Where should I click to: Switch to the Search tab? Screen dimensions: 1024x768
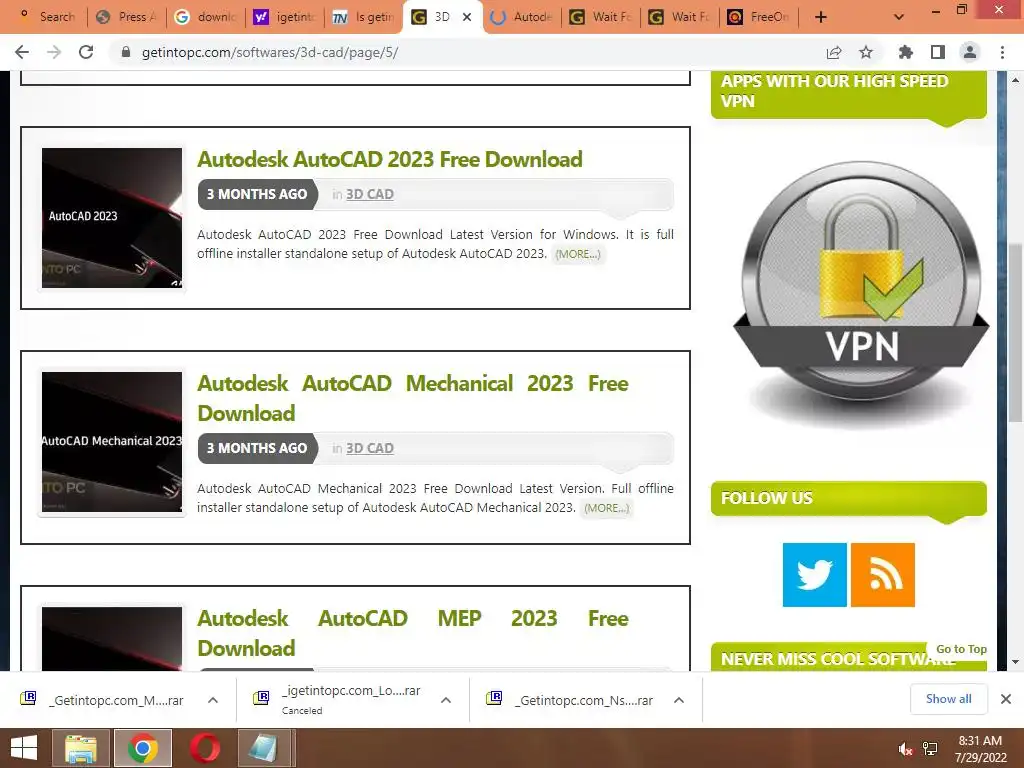tap(47, 17)
